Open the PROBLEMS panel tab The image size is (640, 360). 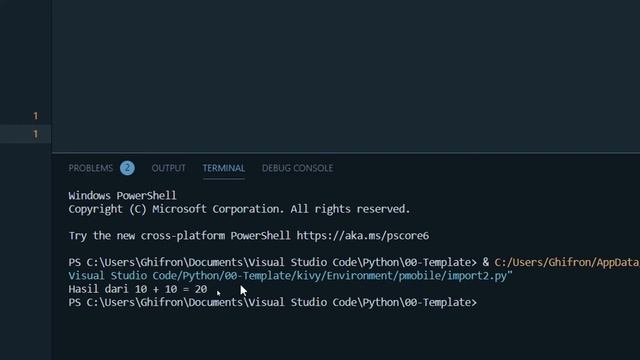pos(91,168)
